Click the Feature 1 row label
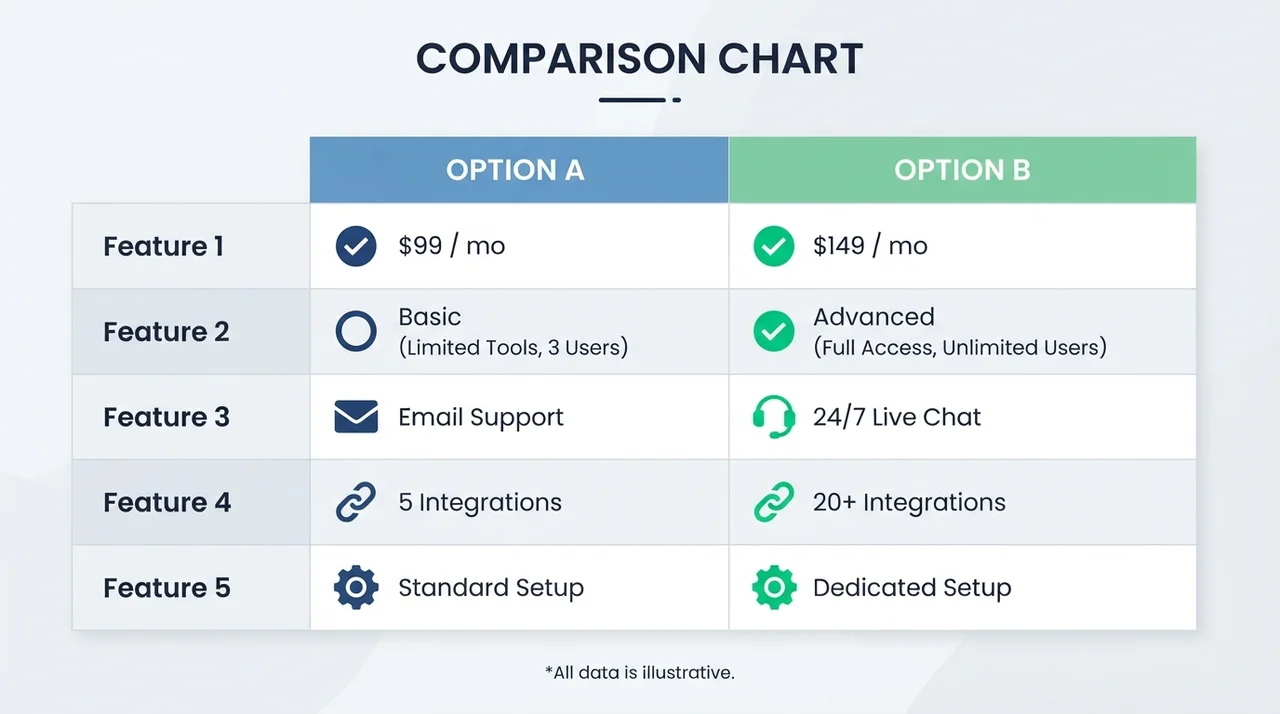 click(164, 246)
